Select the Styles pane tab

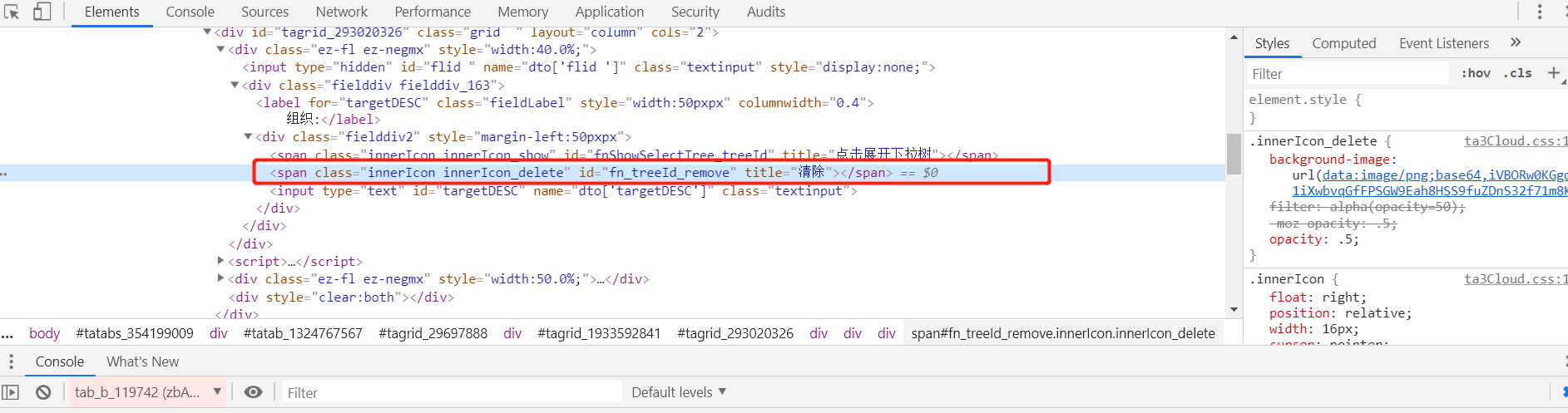coord(1272,43)
